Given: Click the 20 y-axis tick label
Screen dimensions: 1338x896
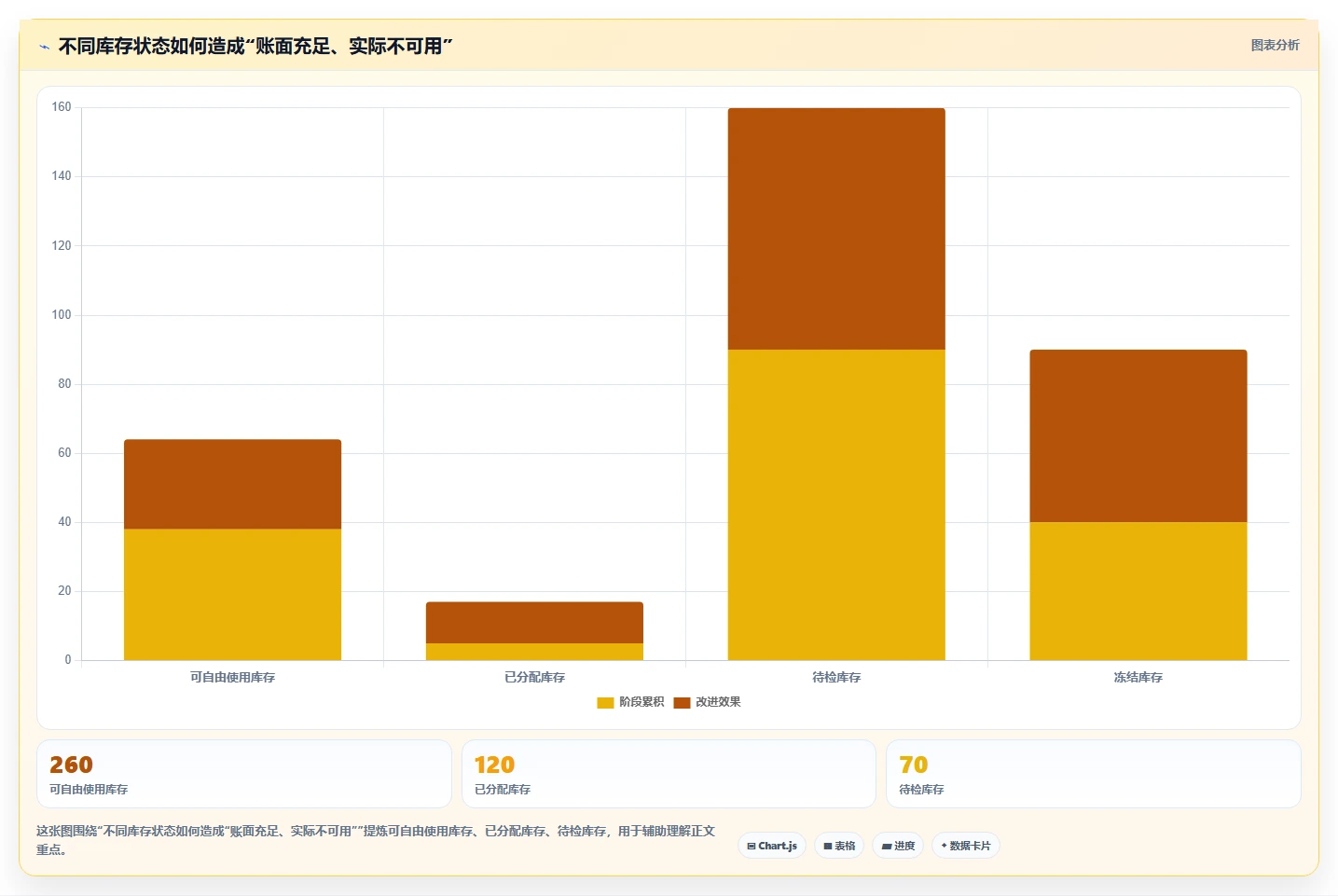Looking at the screenshot, I should click(64, 591).
